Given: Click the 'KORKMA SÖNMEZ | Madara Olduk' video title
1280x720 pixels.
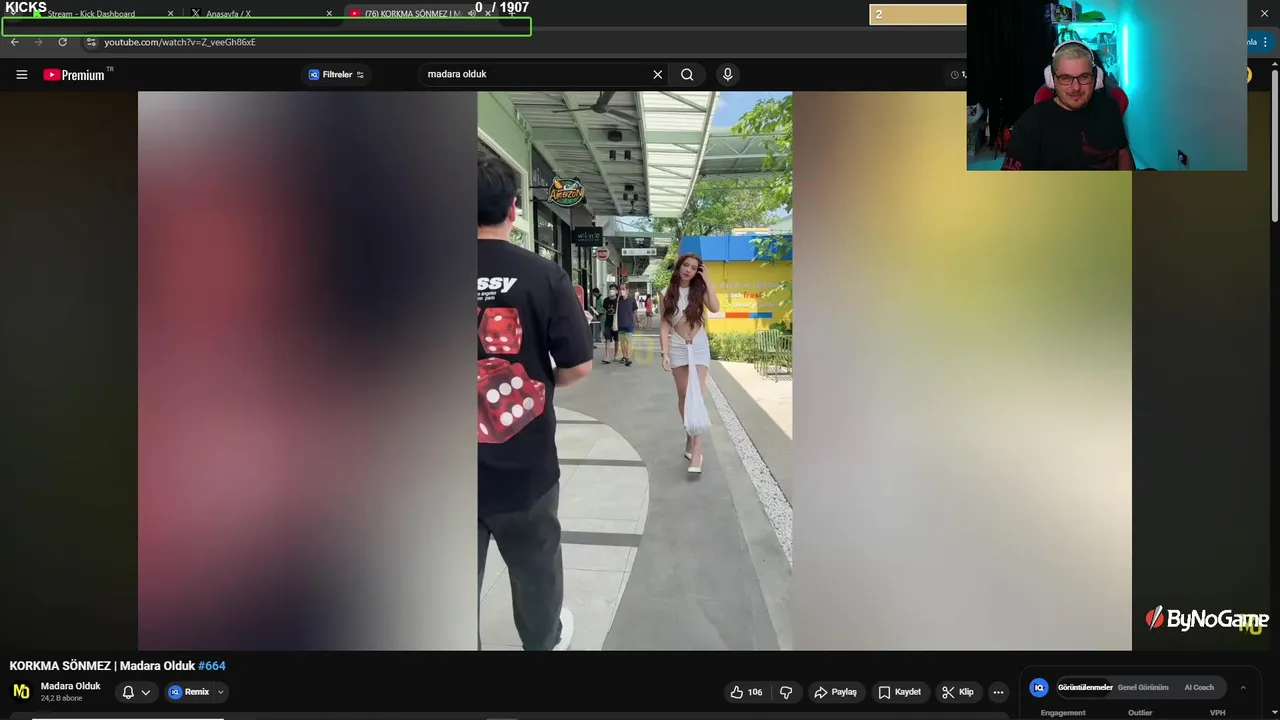Looking at the screenshot, I should coord(102,666).
